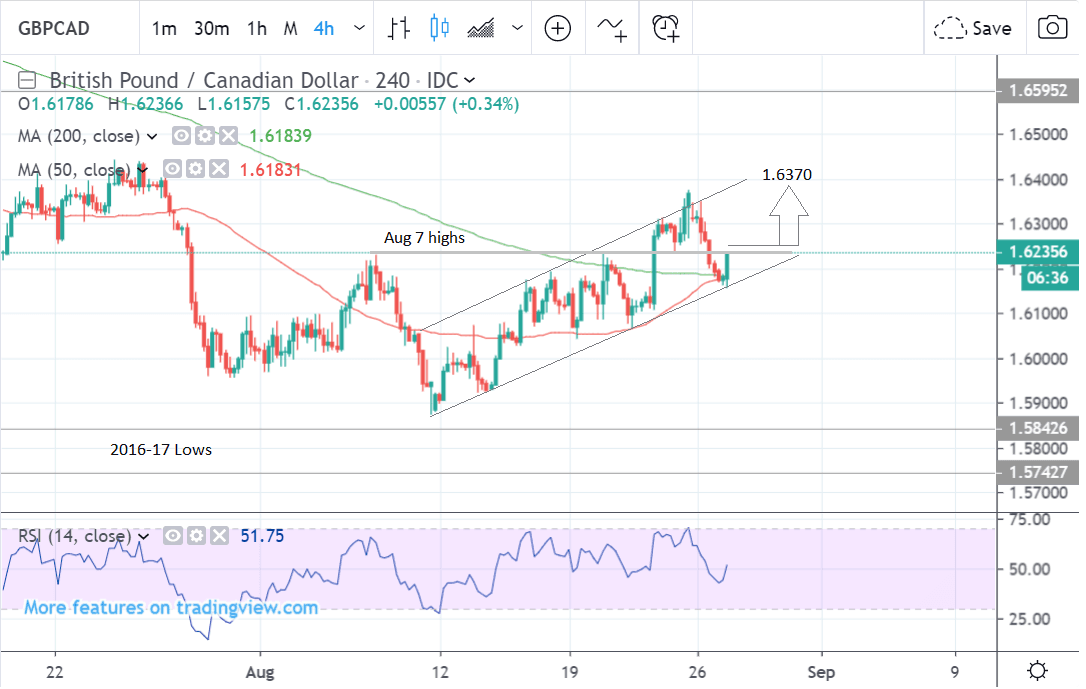Viewport: 1086px width, 689px height.
Task: Take a chart snapshot with camera icon
Action: click(1051, 28)
